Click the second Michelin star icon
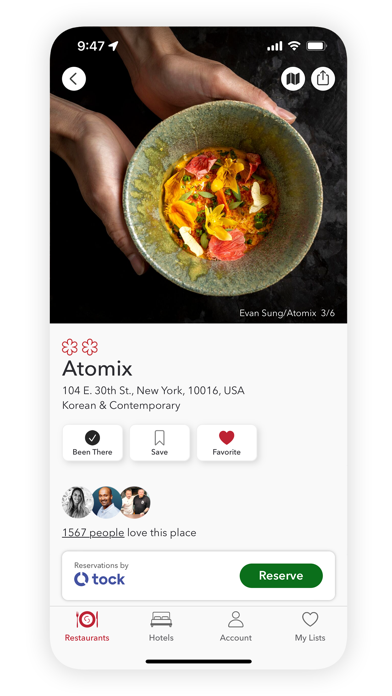The width and height of the screenshot is (392, 696). (90, 347)
